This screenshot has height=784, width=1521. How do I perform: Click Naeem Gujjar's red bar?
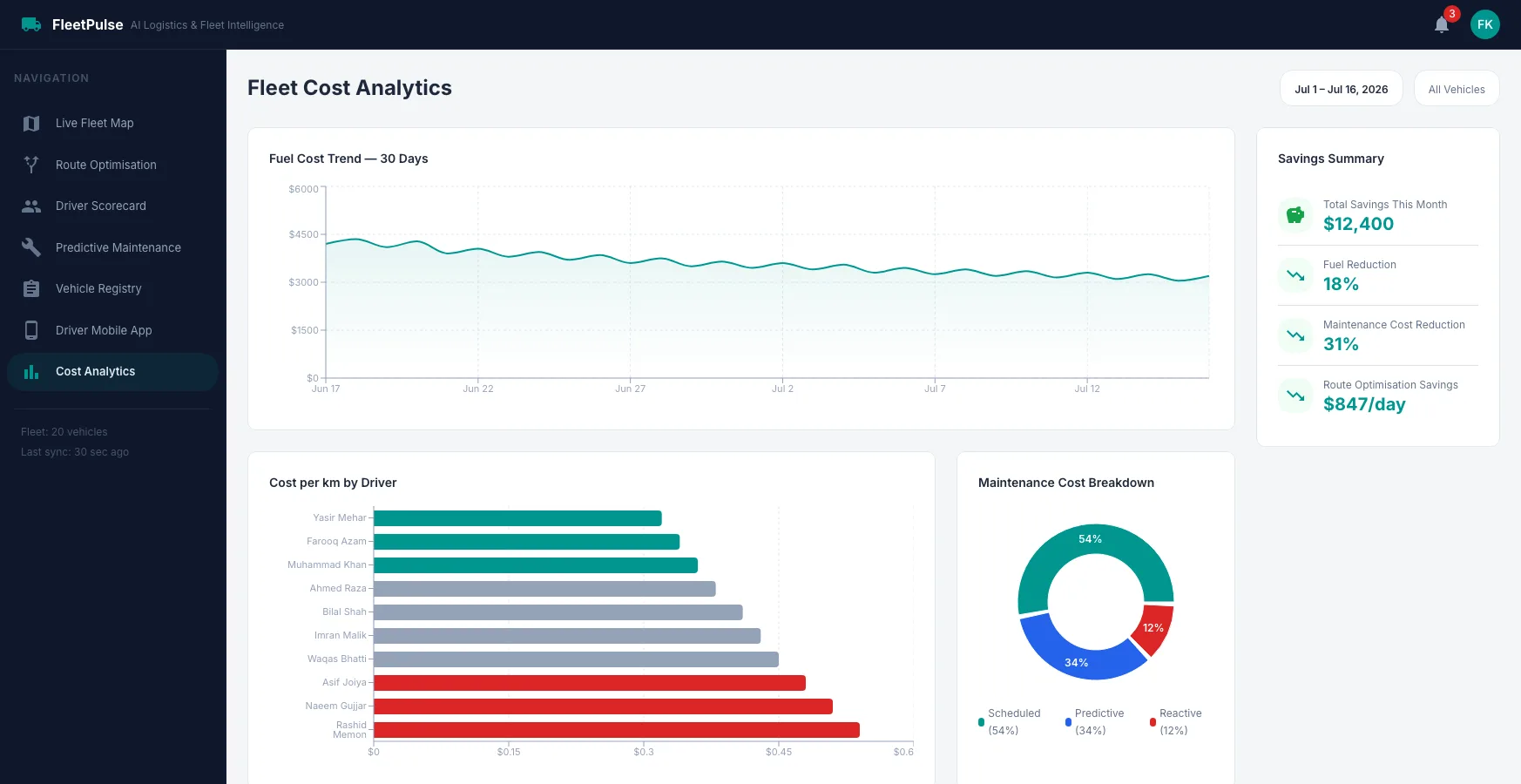[603, 706]
